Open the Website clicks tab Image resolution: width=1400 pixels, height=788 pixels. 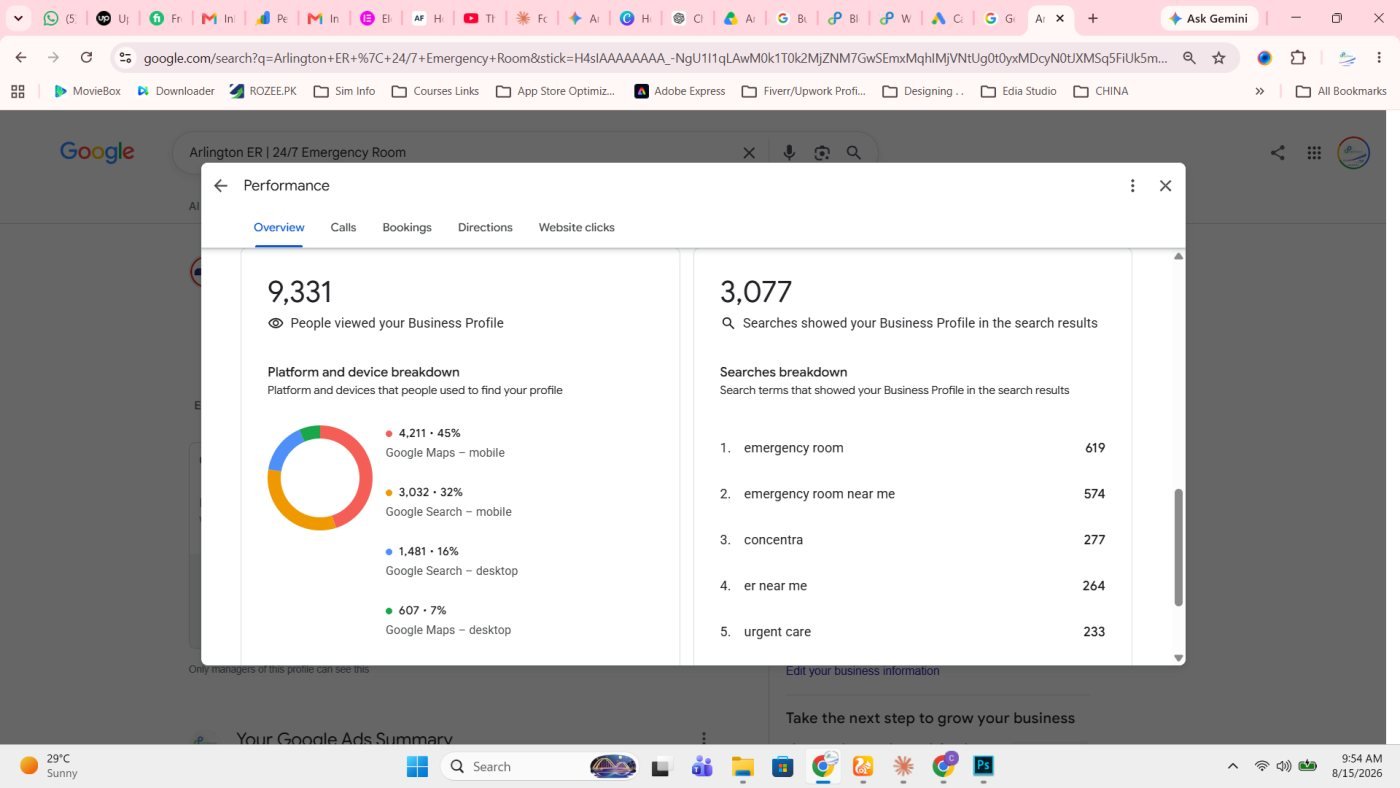click(x=576, y=227)
